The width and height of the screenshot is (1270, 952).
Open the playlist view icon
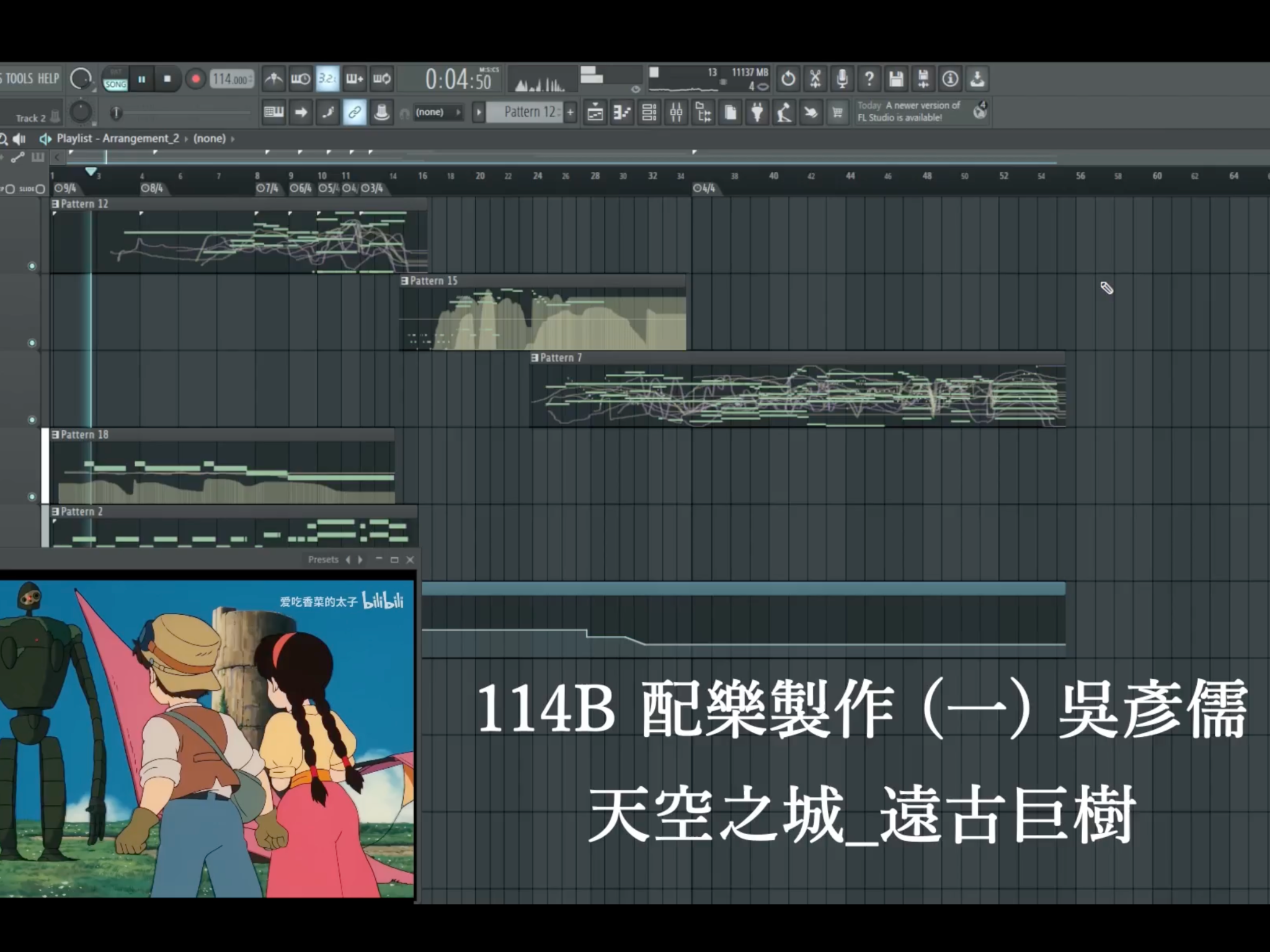click(x=595, y=112)
